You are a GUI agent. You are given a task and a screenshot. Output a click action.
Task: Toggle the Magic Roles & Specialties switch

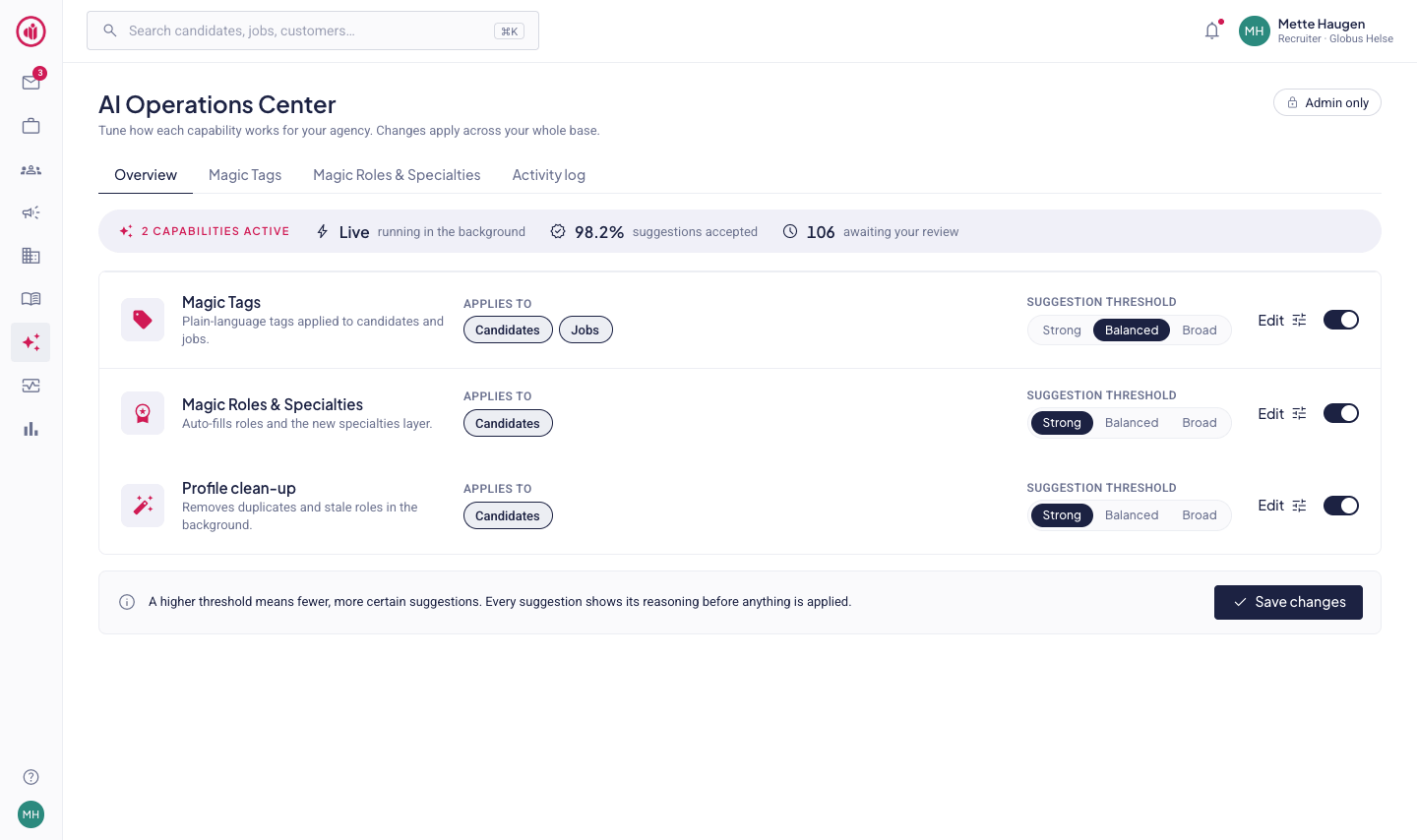pyautogui.click(x=1341, y=413)
